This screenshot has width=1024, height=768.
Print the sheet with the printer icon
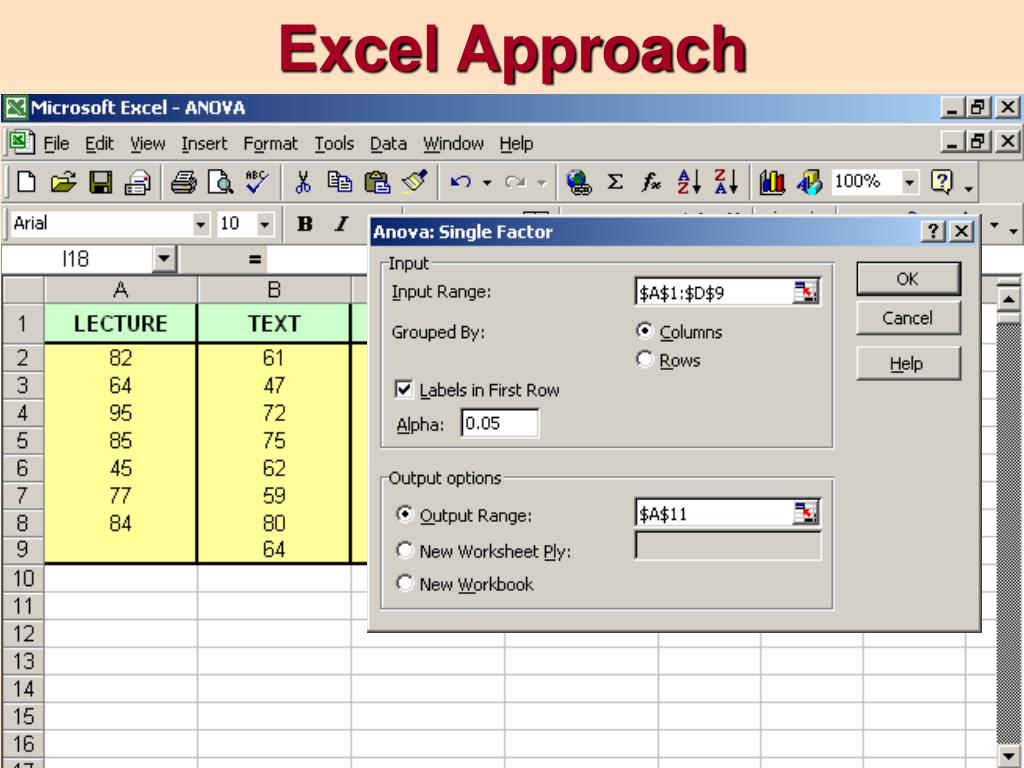pos(184,182)
